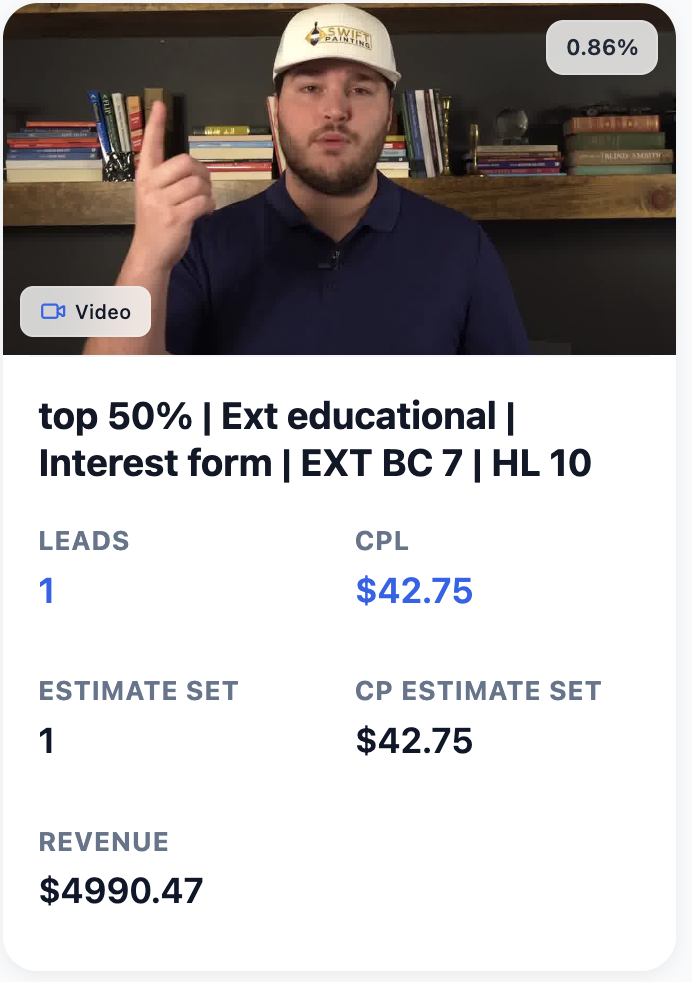Select the ESTIMATE SET metric label

click(139, 690)
